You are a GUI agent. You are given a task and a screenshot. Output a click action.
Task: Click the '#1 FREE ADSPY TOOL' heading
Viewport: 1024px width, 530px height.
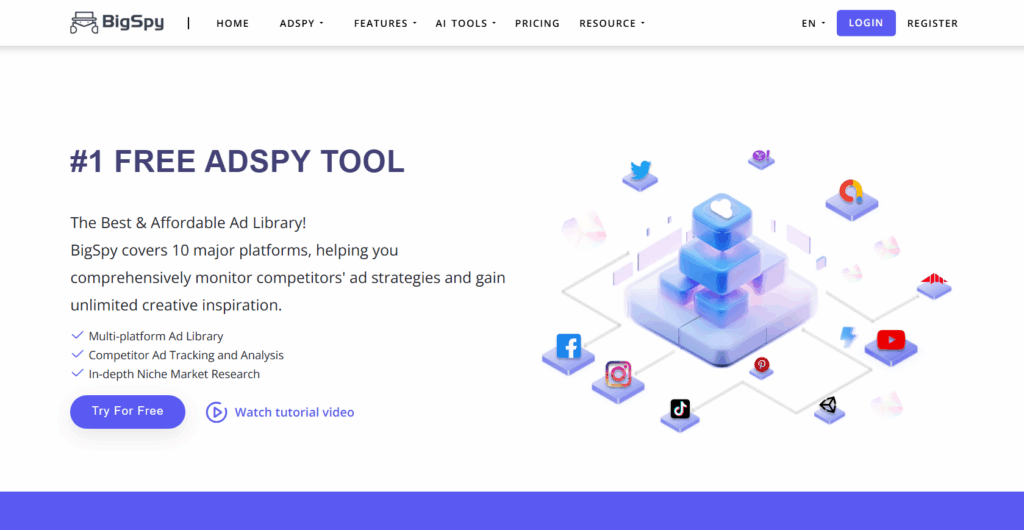[x=237, y=161]
